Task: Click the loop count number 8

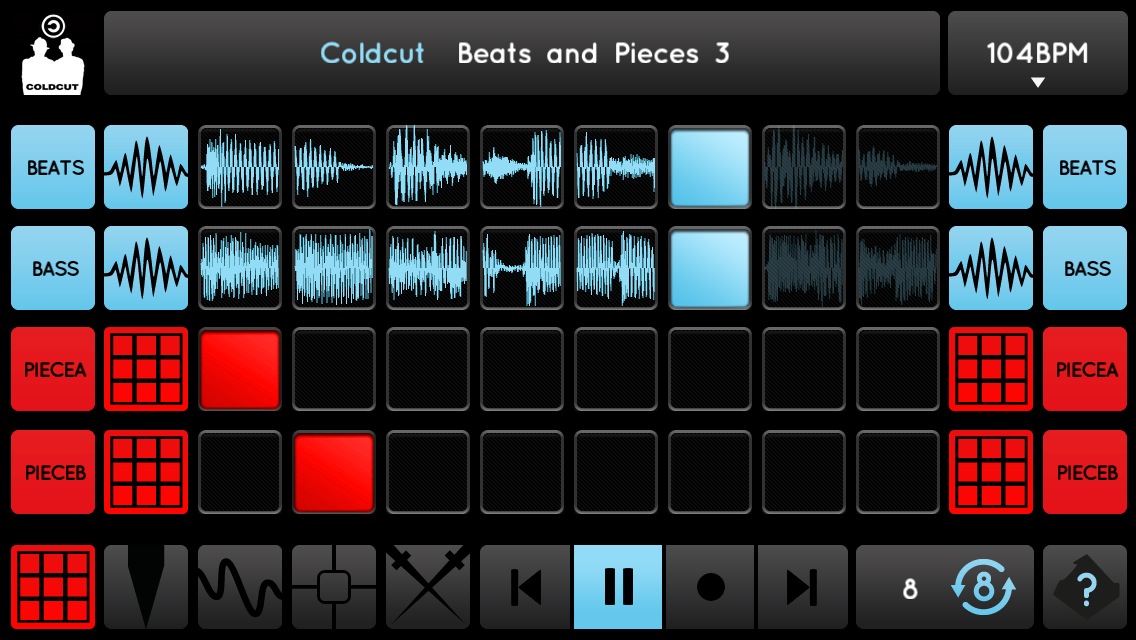Action: (x=910, y=589)
